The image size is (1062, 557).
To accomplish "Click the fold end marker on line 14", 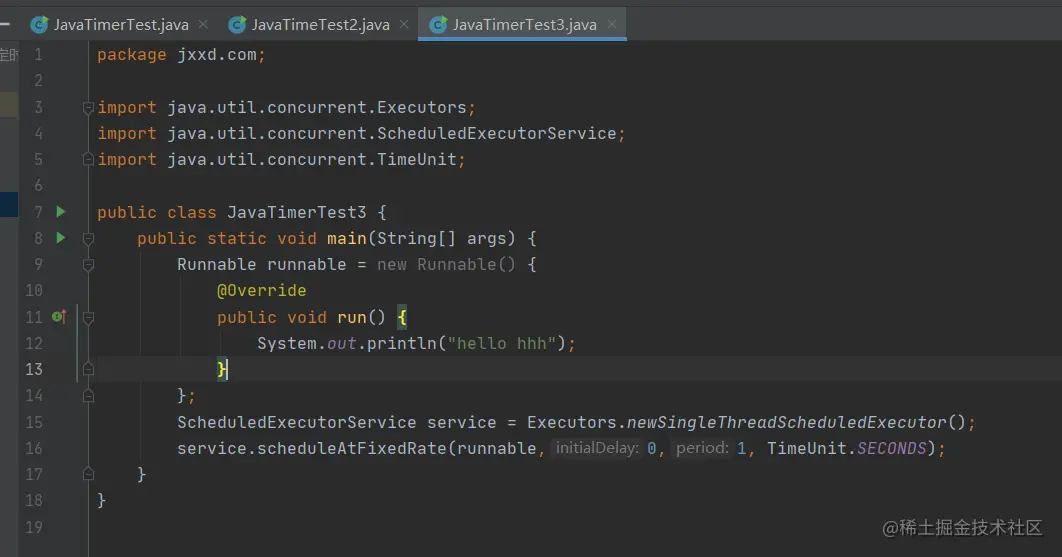I will pos(88,396).
